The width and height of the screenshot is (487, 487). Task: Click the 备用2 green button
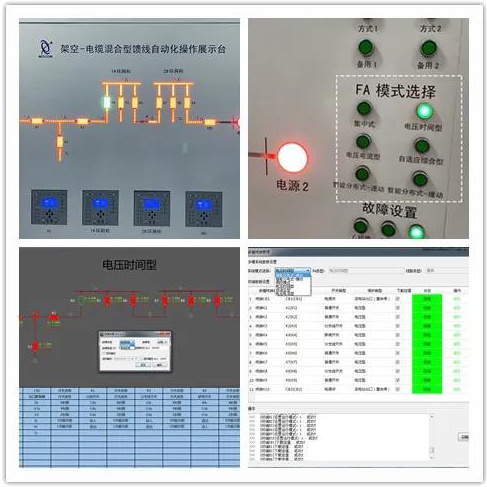(x=429, y=49)
